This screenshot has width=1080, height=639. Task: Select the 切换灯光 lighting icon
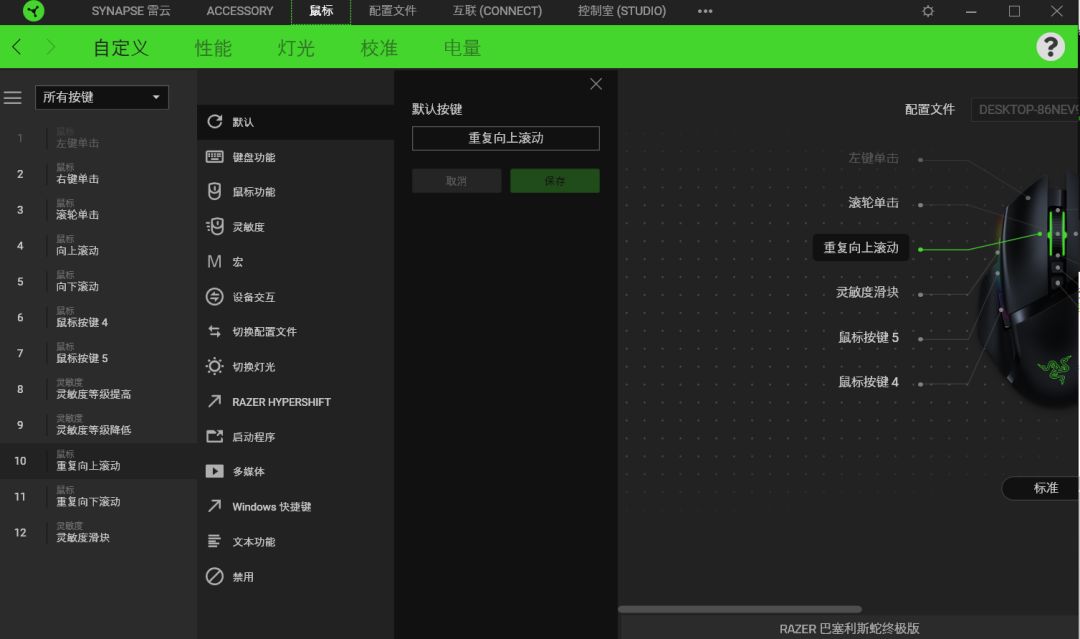[x=214, y=366]
